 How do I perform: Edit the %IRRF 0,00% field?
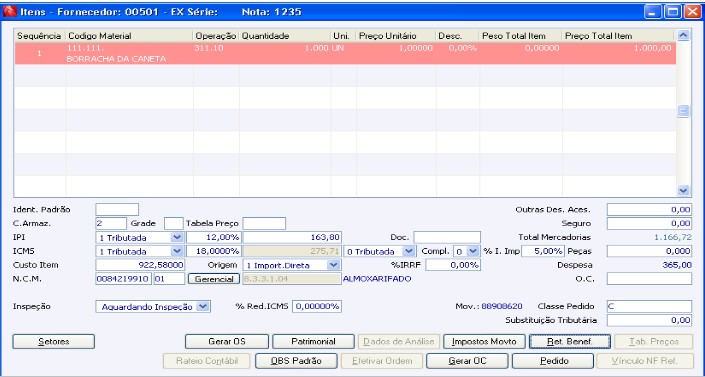coord(453,265)
